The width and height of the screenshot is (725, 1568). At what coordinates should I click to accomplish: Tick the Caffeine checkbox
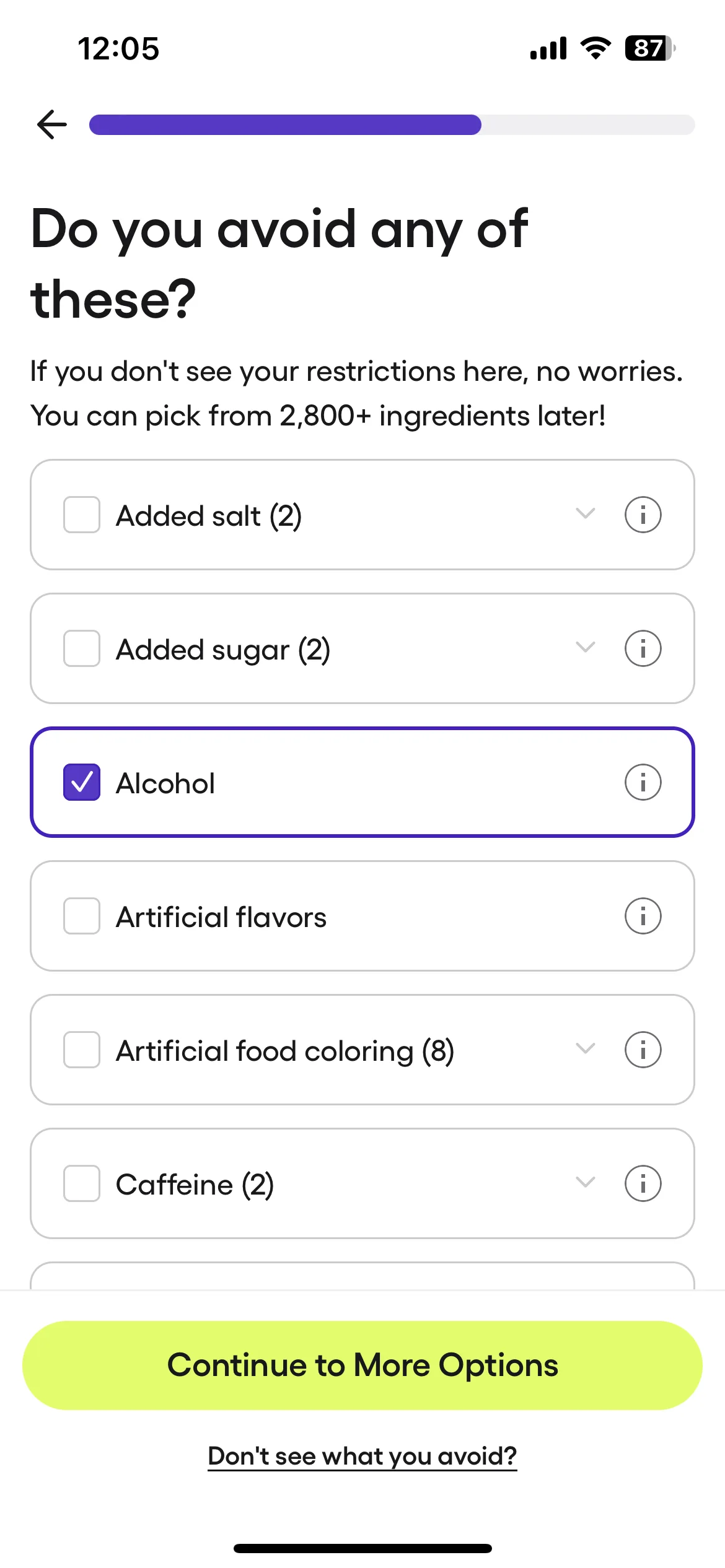[x=82, y=1183]
